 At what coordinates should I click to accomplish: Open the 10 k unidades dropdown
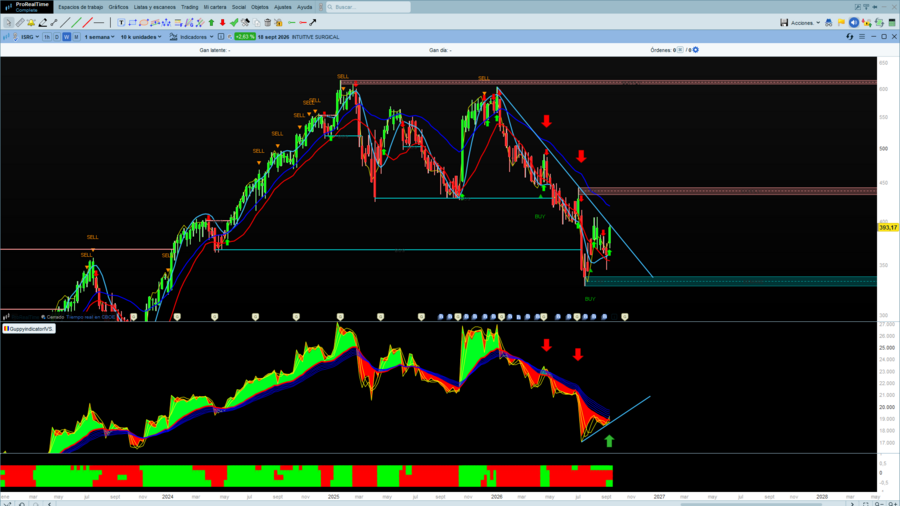[x=141, y=37]
